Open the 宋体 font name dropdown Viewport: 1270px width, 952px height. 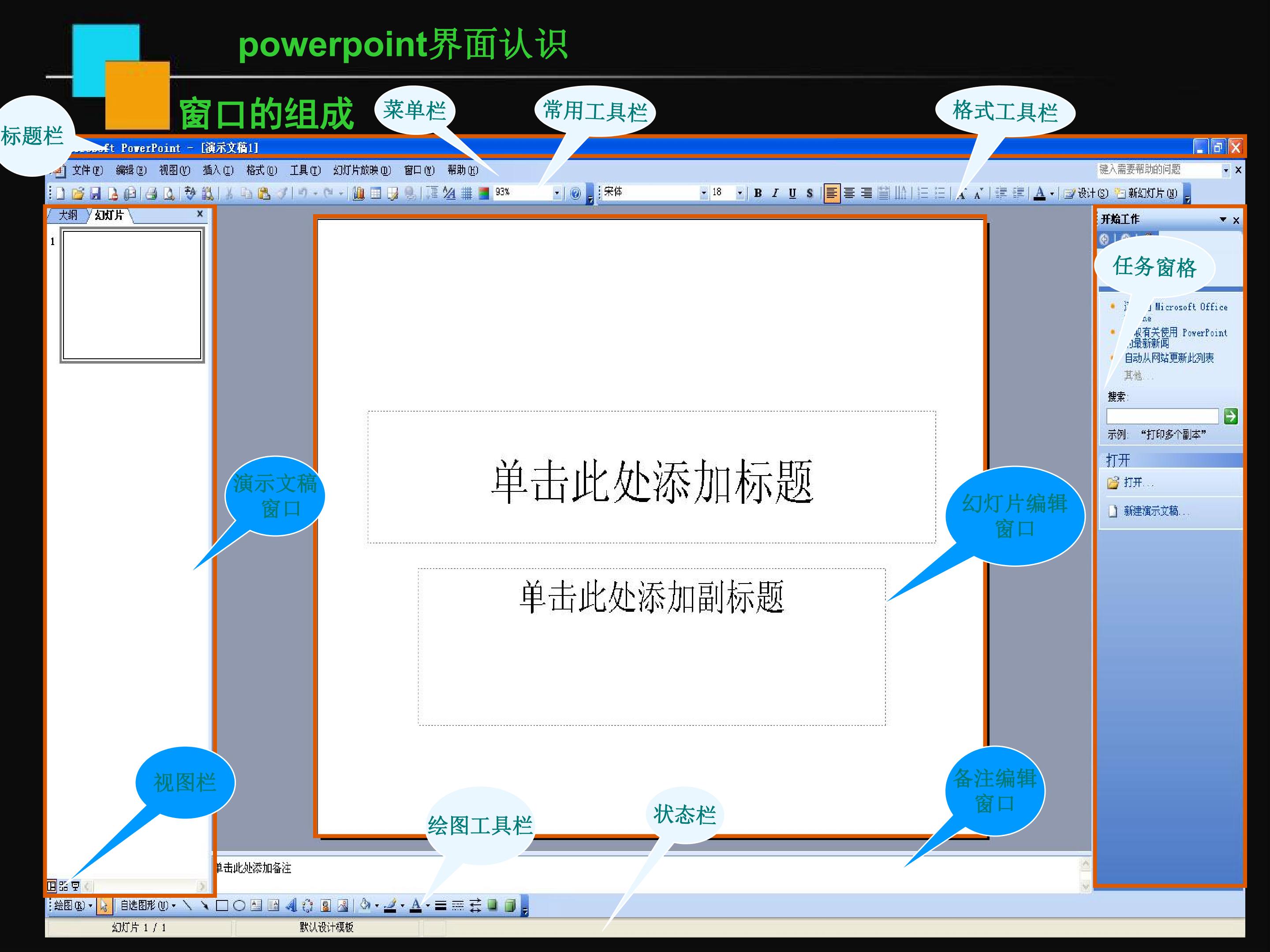point(704,193)
